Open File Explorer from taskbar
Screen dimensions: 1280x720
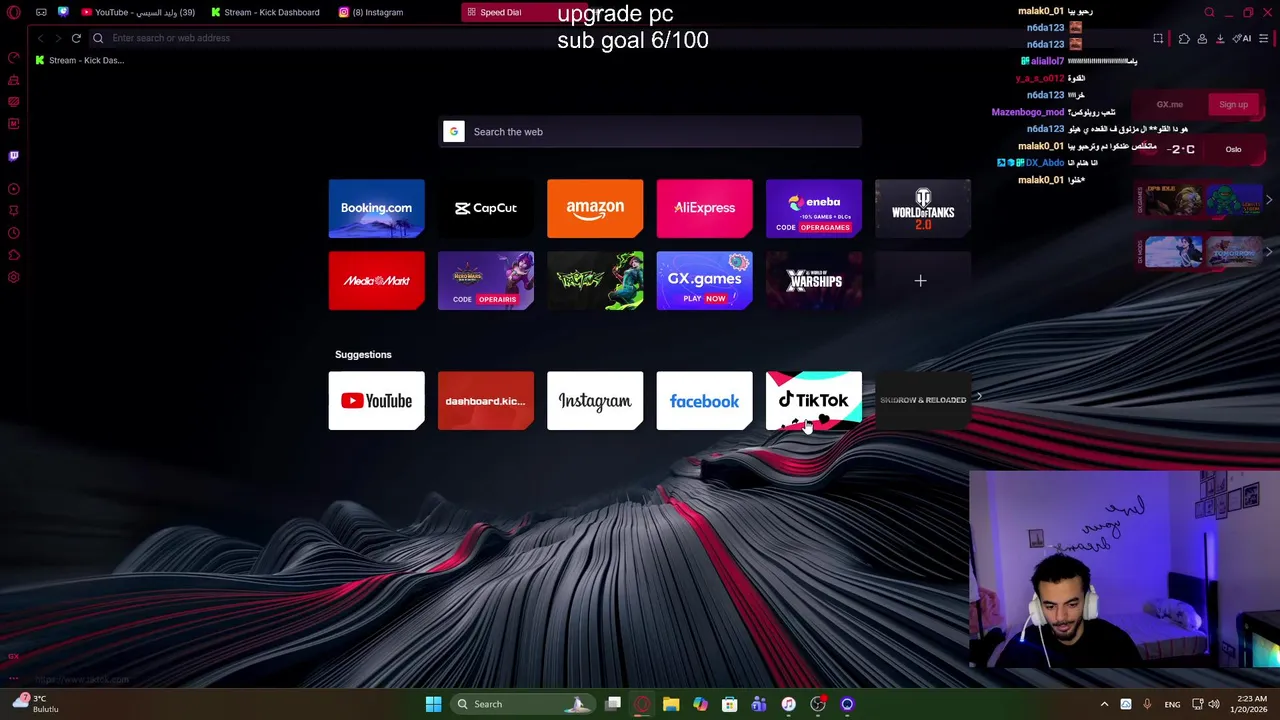coord(671,704)
